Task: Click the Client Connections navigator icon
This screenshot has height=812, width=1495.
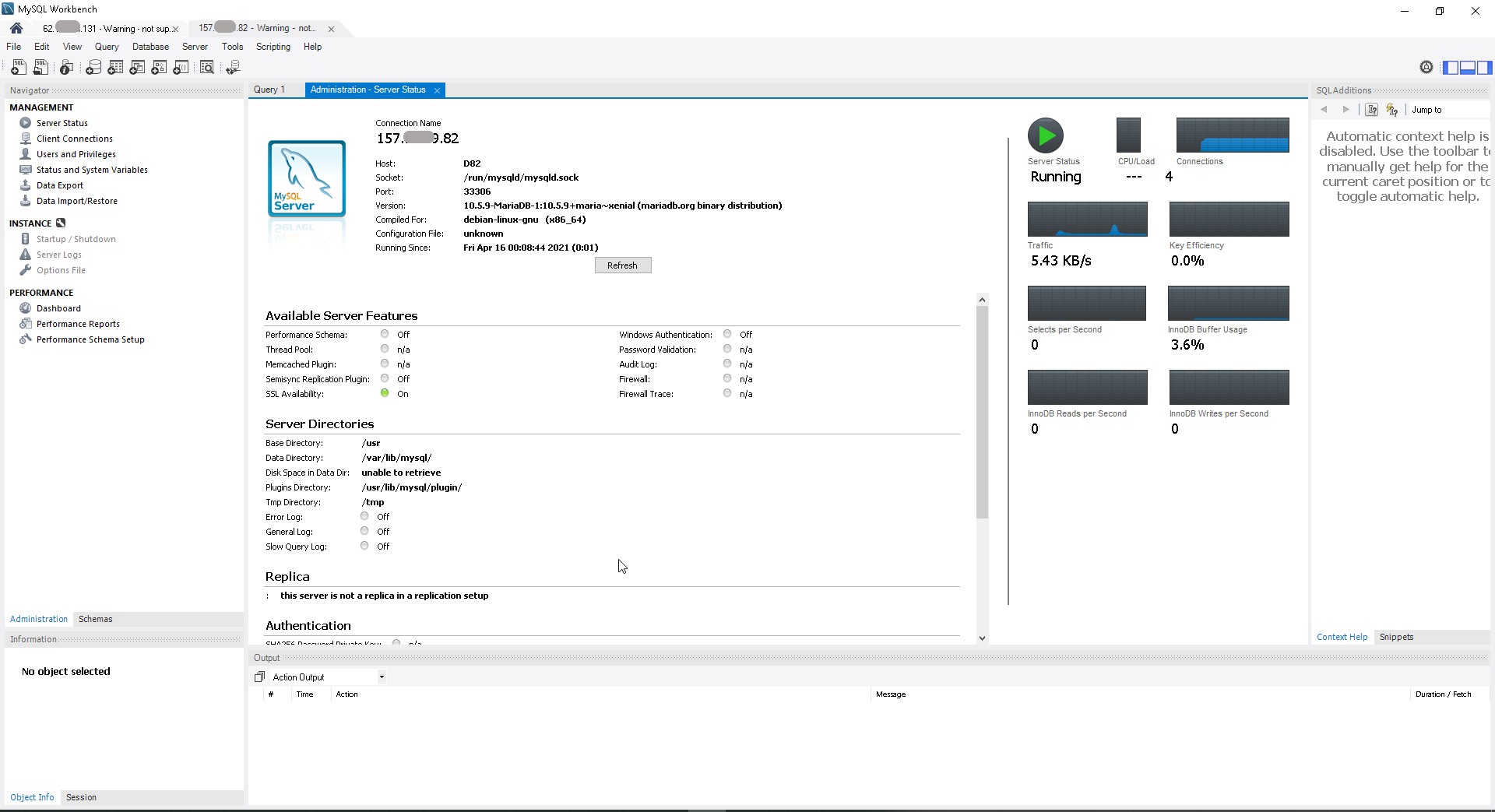Action: click(x=26, y=139)
